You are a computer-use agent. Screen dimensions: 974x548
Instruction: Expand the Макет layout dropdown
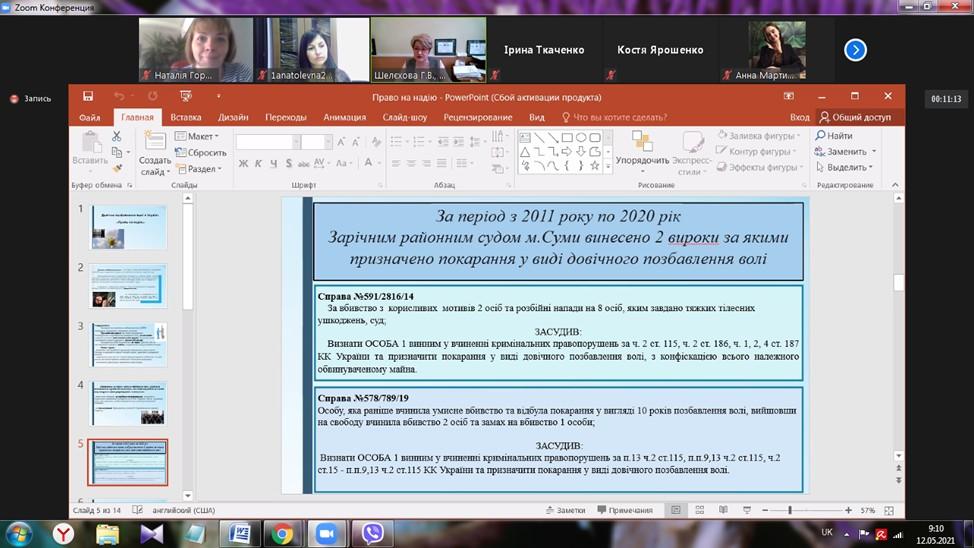pyautogui.click(x=198, y=136)
